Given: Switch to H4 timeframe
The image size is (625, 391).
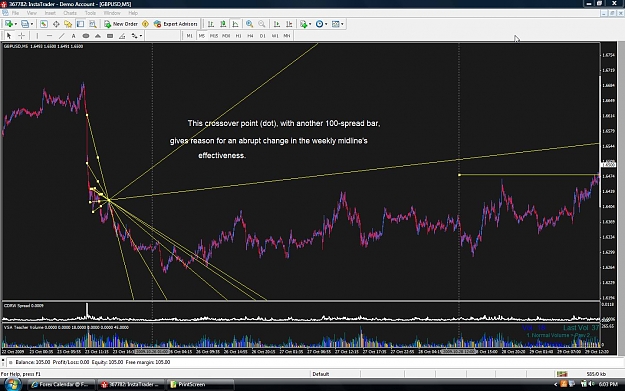Looking at the screenshot, I should click(x=250, y=36).
